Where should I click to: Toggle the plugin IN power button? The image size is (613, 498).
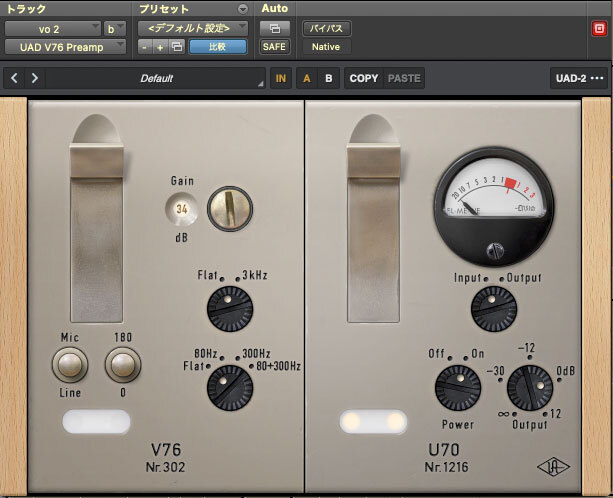(x=281, y=78)
